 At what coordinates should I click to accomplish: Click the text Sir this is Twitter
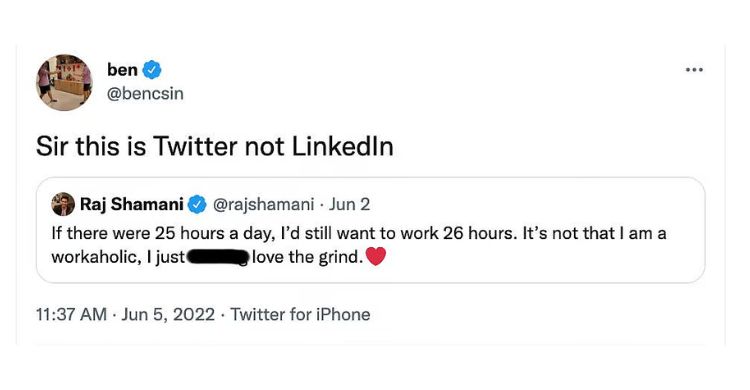coord(136,146)
